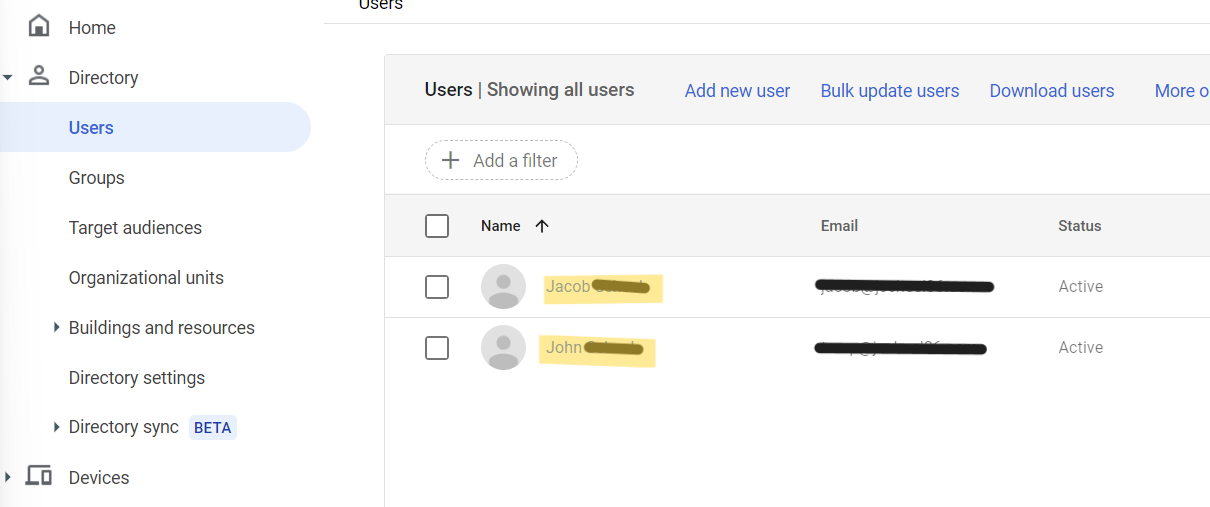
Task: Expand the Directory sync submenu
Action: point(57,427)
